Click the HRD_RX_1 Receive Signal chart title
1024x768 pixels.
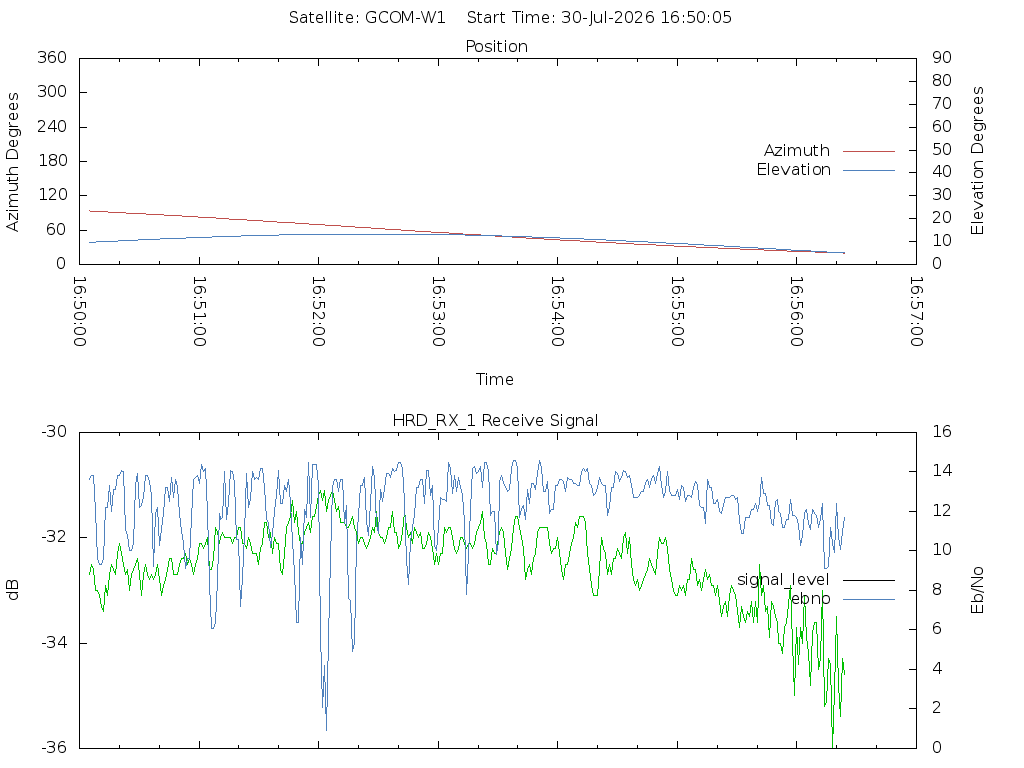coord(495,421)
